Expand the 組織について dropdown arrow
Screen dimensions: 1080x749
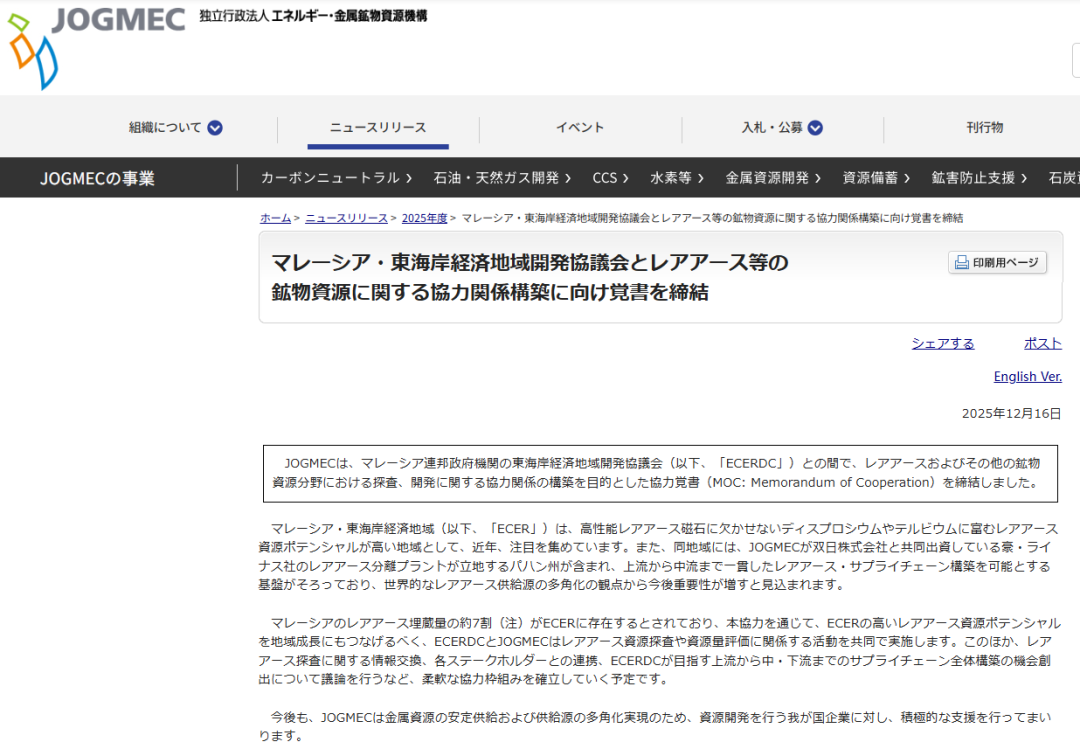coord(215,128)
